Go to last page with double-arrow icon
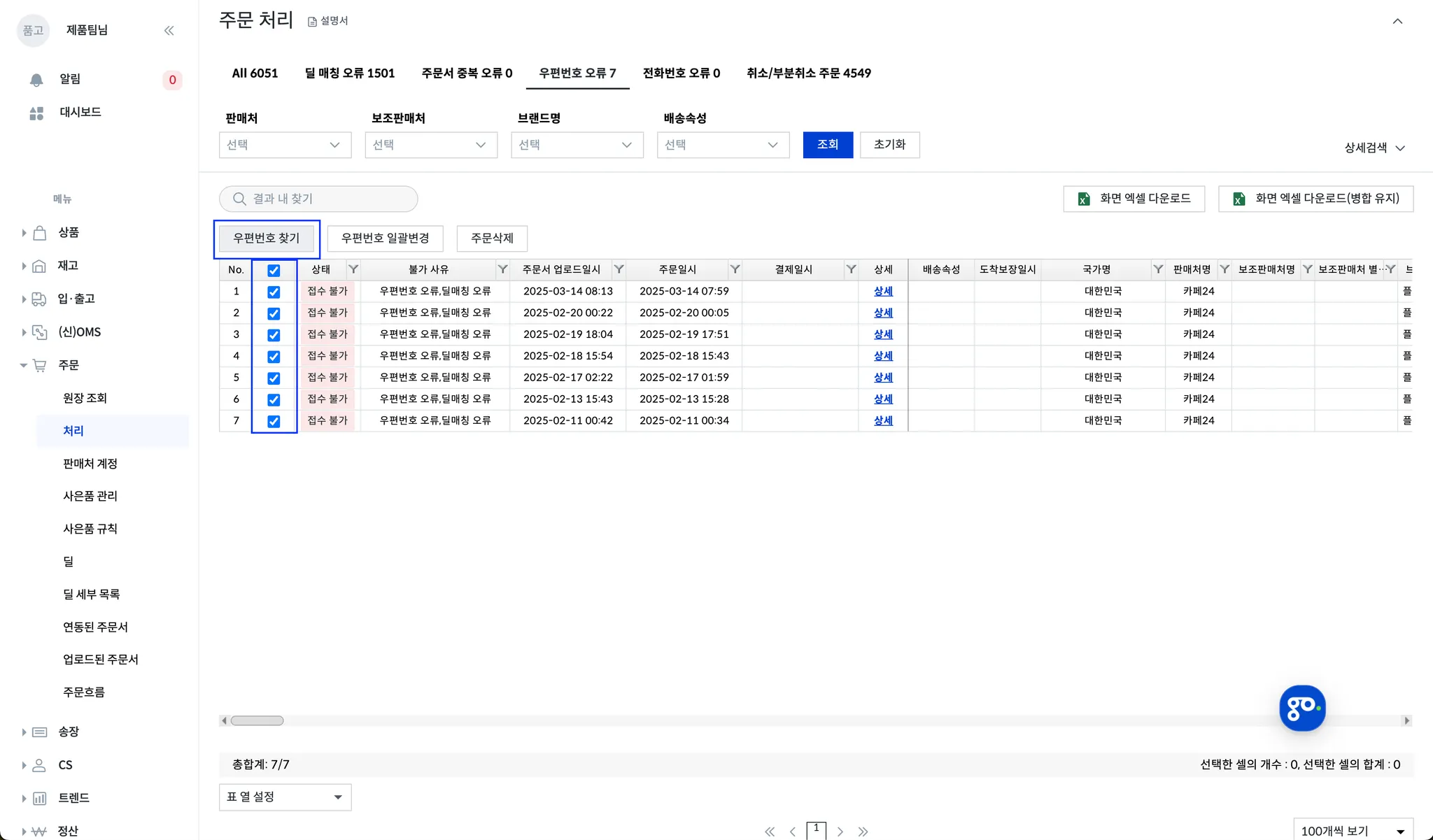The image size is (1433, 840). 863,831
